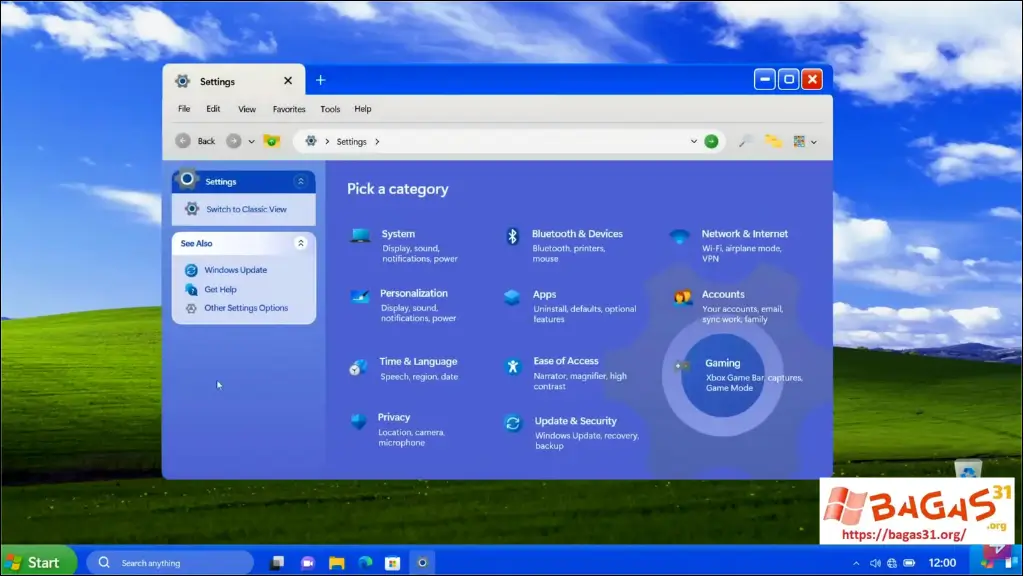
Task: Collapse the See Also sidebar section
Action: coord(301,243)
